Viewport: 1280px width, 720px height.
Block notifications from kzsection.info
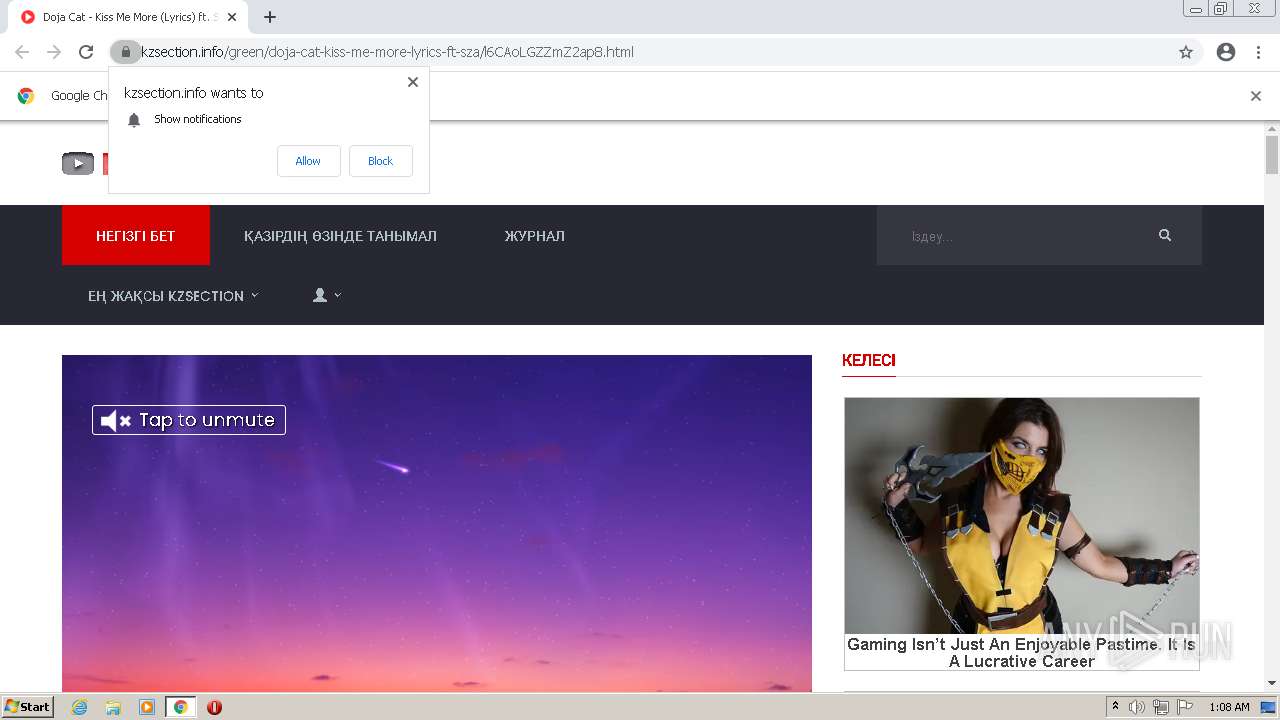pos(380,161)
